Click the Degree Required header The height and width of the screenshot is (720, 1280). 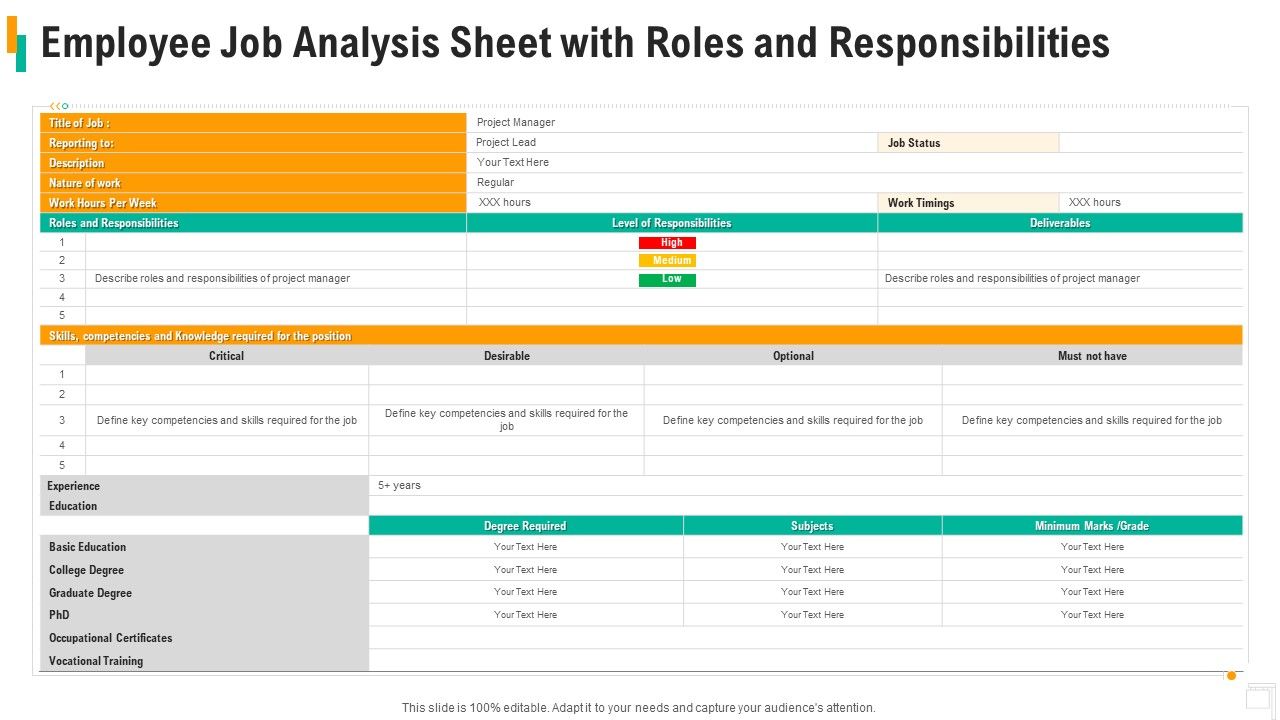(525, 526)
